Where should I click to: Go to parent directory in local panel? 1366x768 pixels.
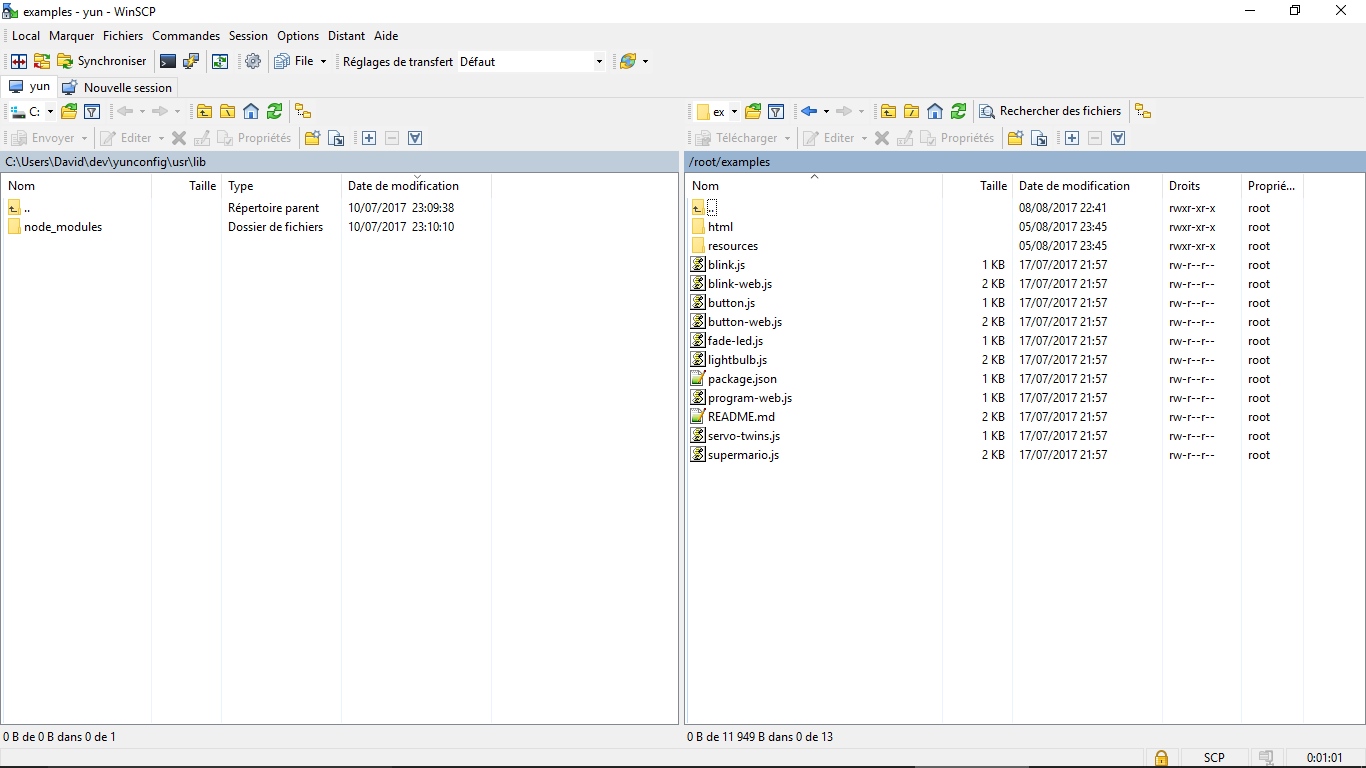204,111
